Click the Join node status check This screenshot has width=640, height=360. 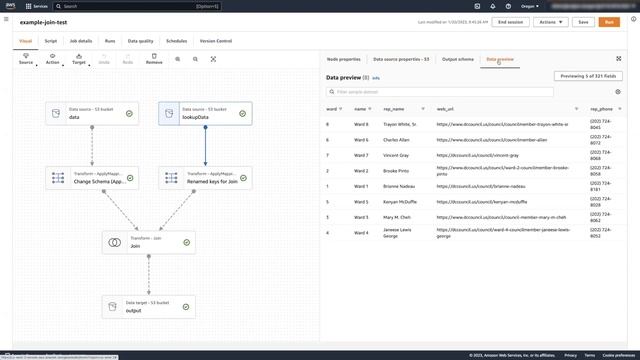point(187,242)
